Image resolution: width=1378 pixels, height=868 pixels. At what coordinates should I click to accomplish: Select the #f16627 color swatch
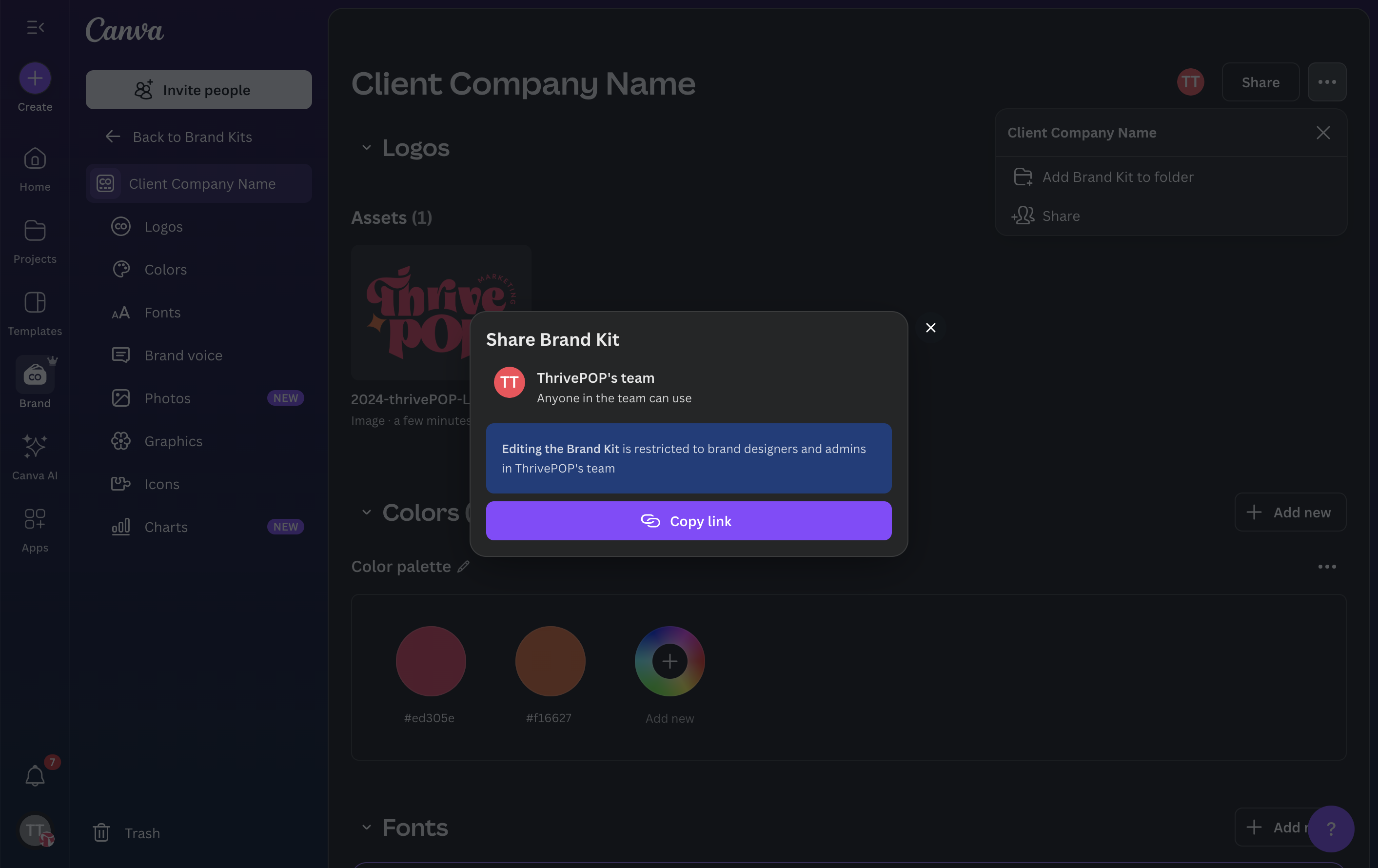[551, 661]
